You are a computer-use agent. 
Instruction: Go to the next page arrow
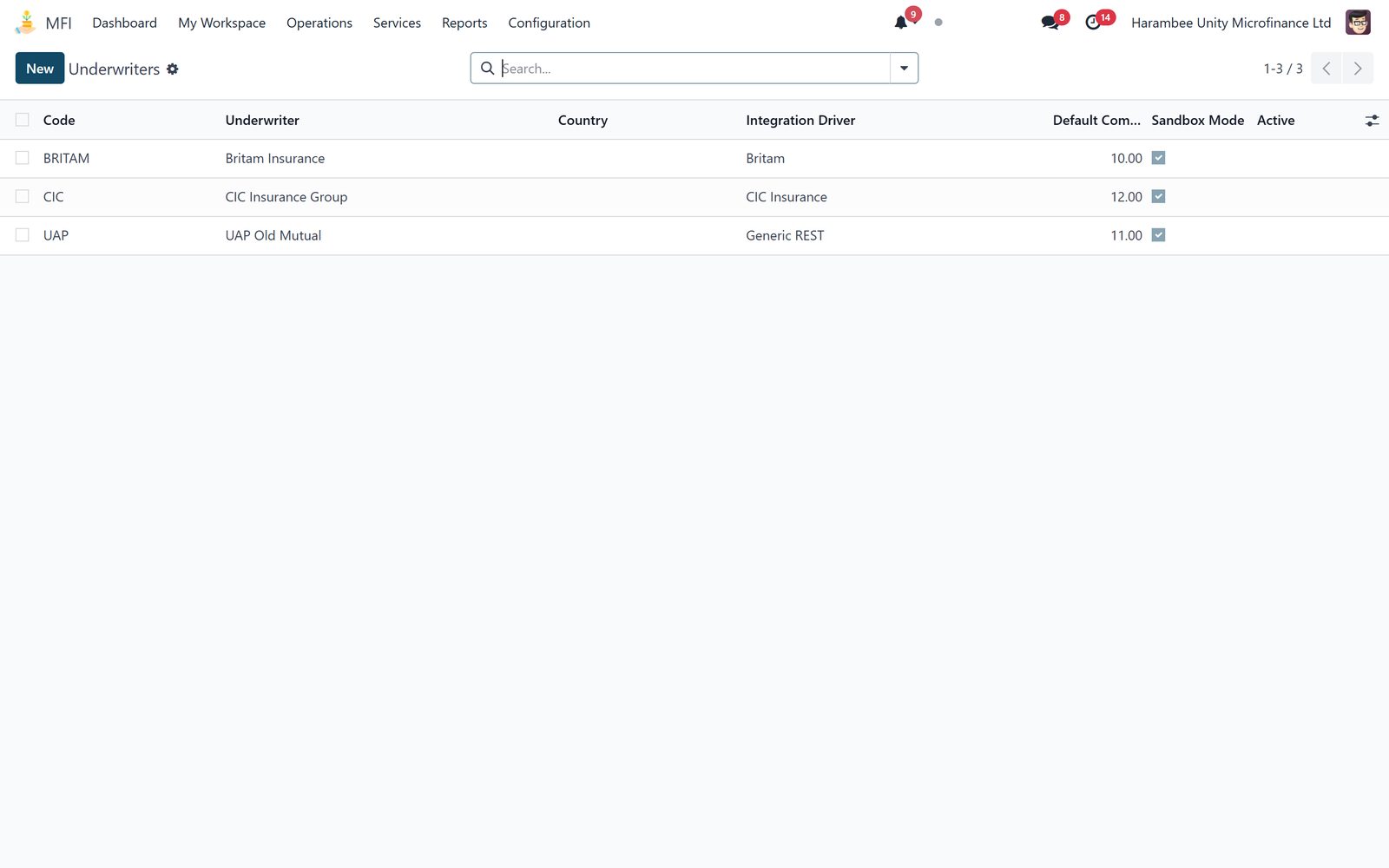[x=1358, y=69]
